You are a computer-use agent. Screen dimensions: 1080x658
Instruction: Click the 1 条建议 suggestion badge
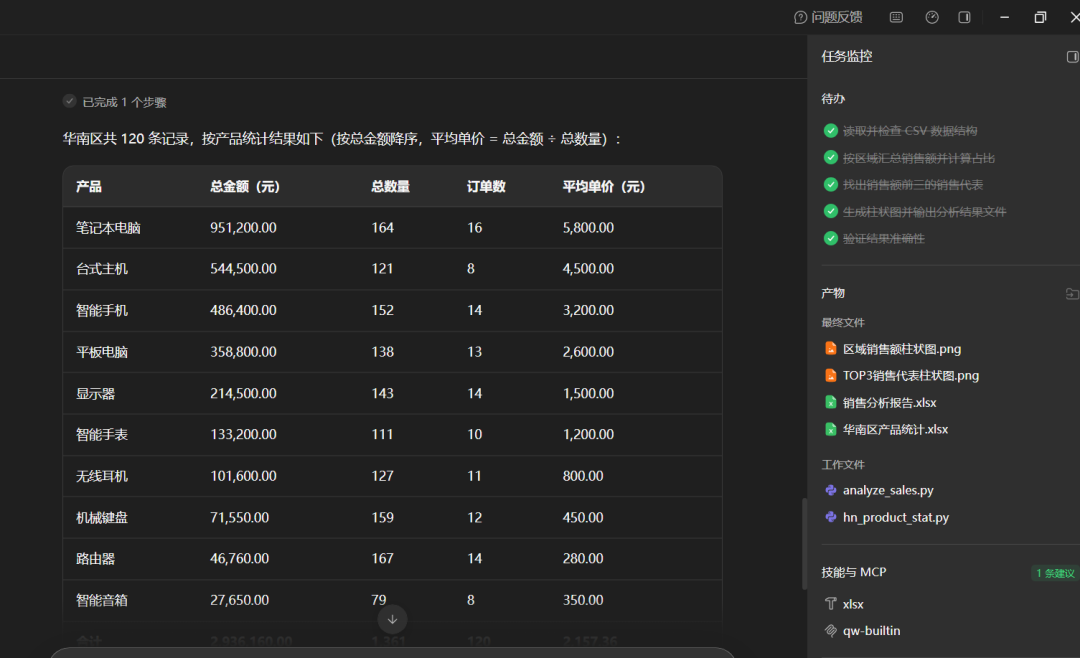(x=1055, y=573)
